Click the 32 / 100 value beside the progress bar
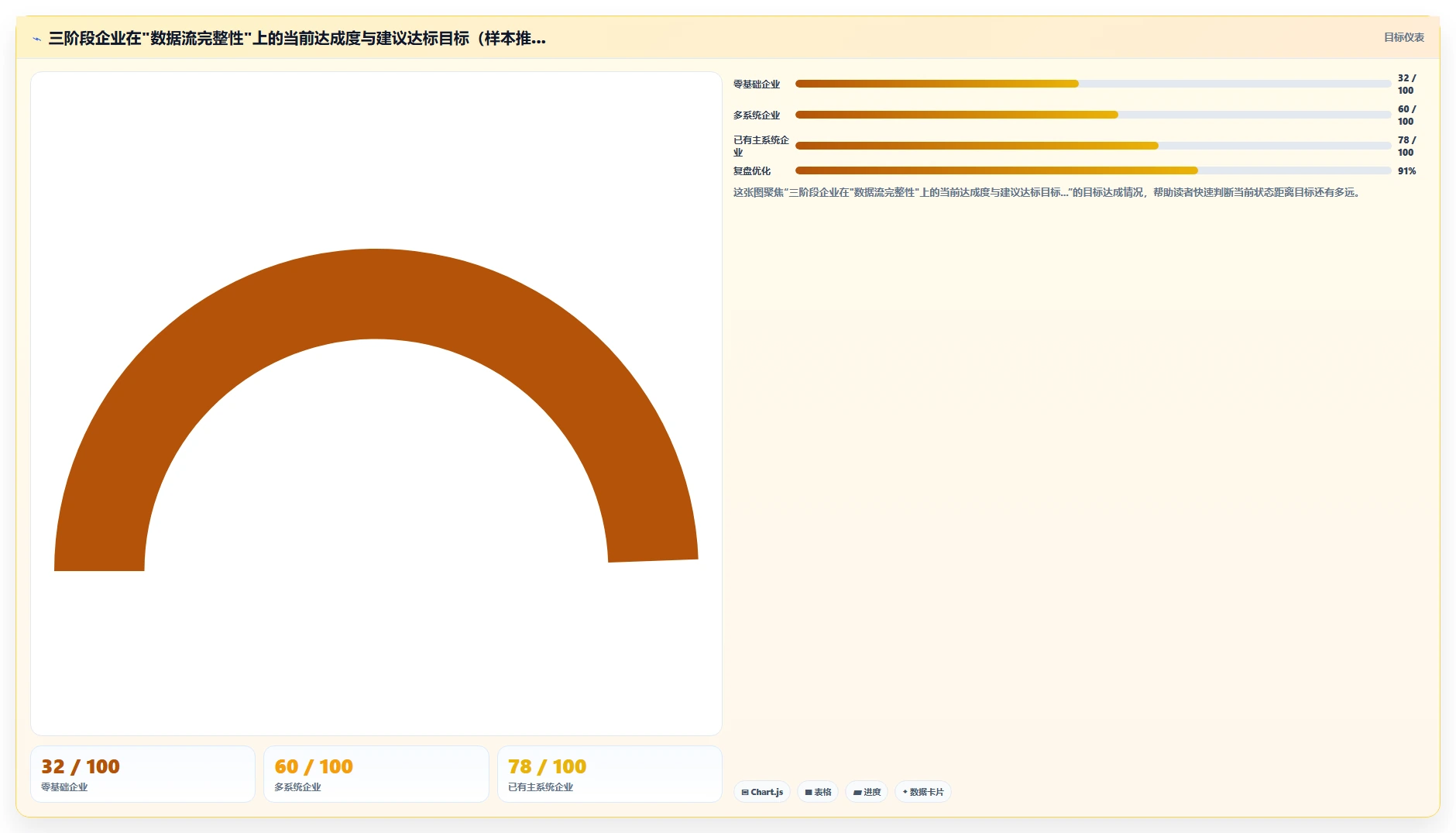1456x833 pixels. coord(1406,84)
